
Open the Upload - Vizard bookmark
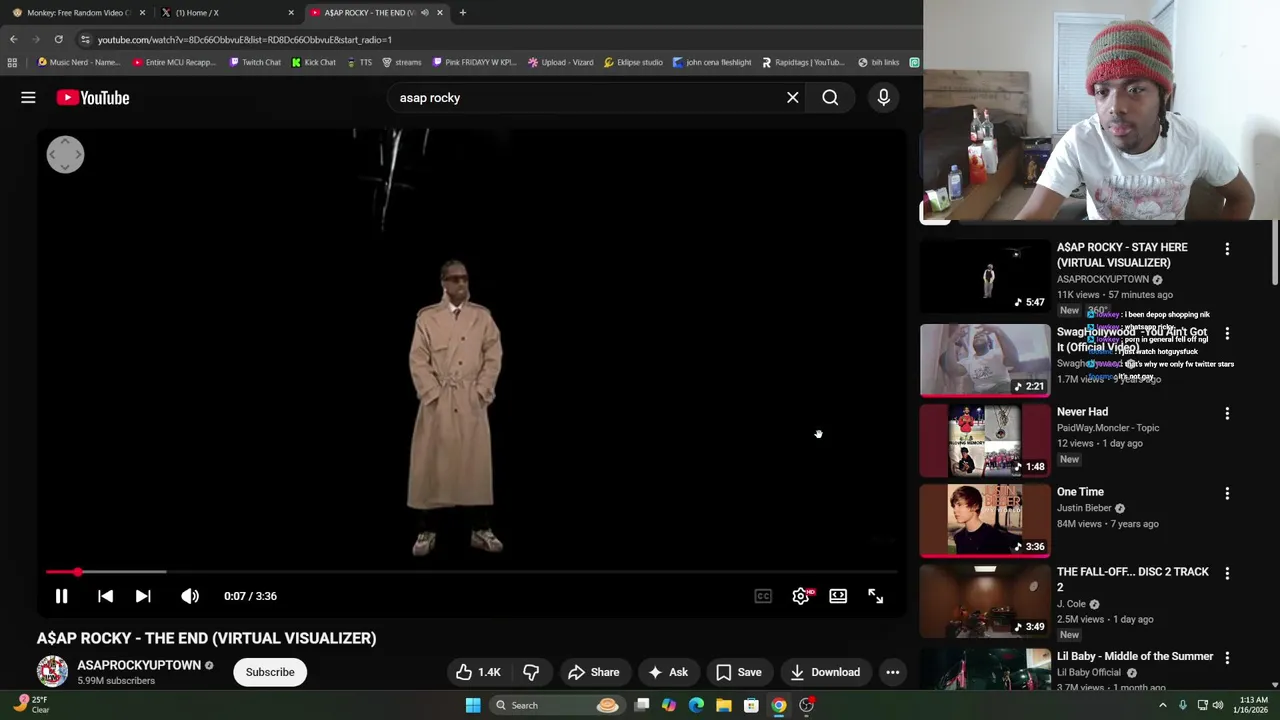(x=560, y=62)
